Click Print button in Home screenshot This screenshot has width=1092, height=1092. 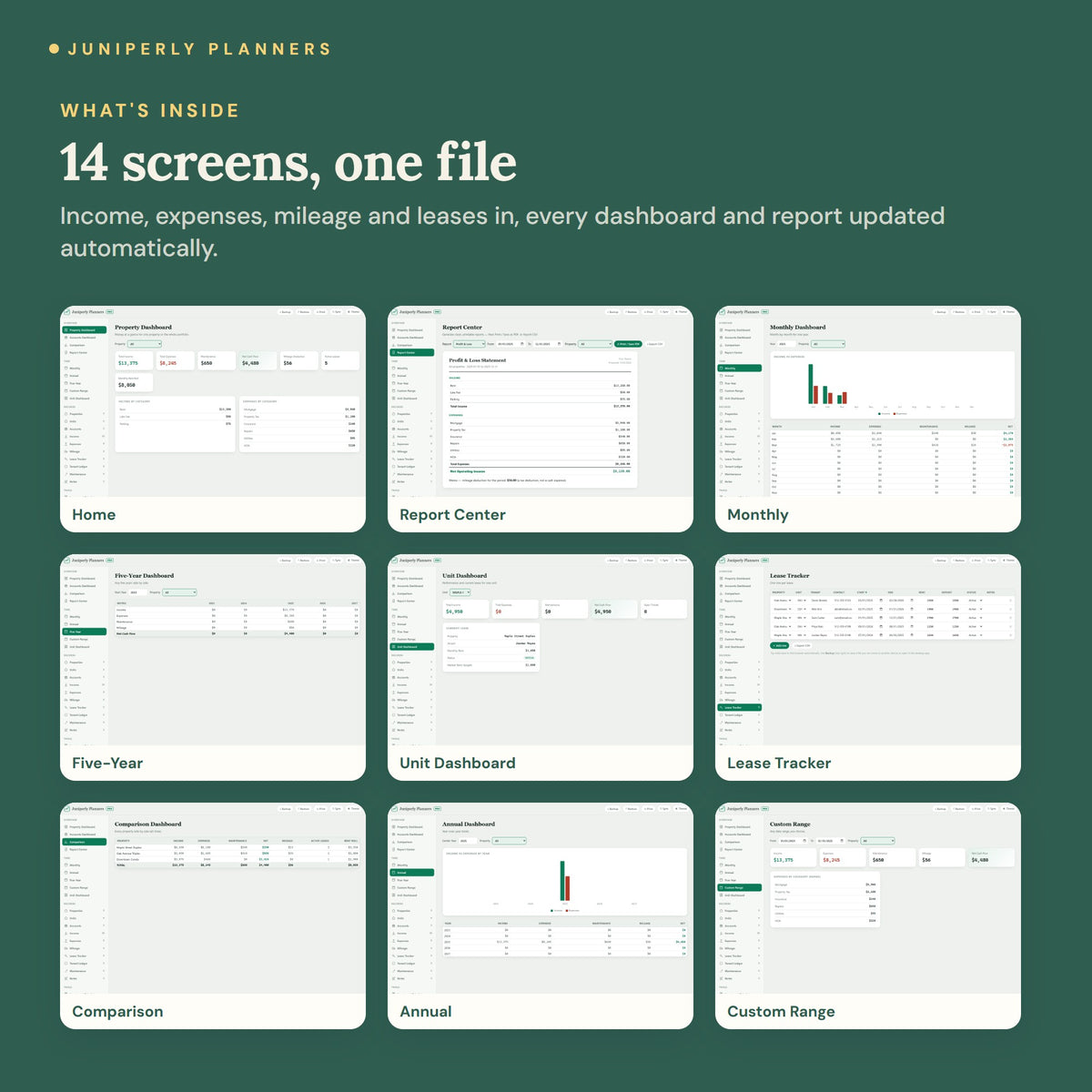320,312
